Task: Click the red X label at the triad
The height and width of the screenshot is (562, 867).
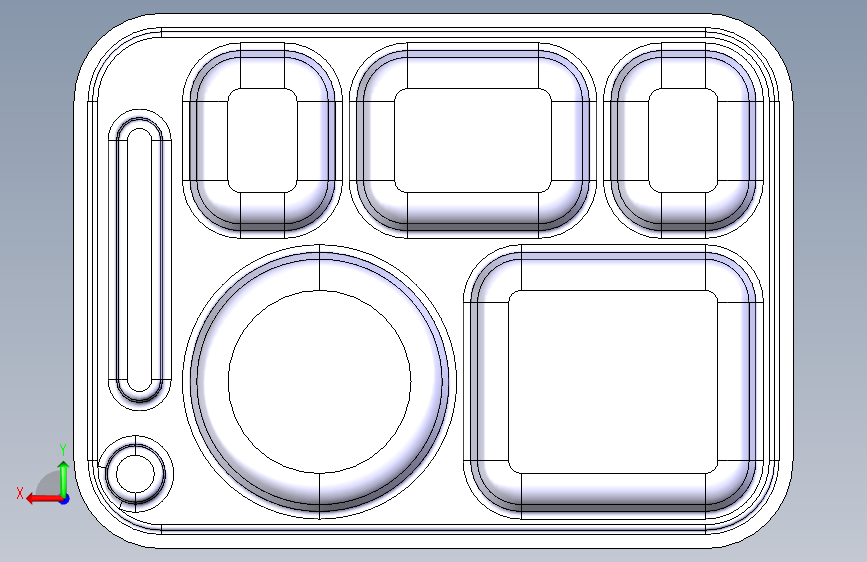Action: click(20, 493)
